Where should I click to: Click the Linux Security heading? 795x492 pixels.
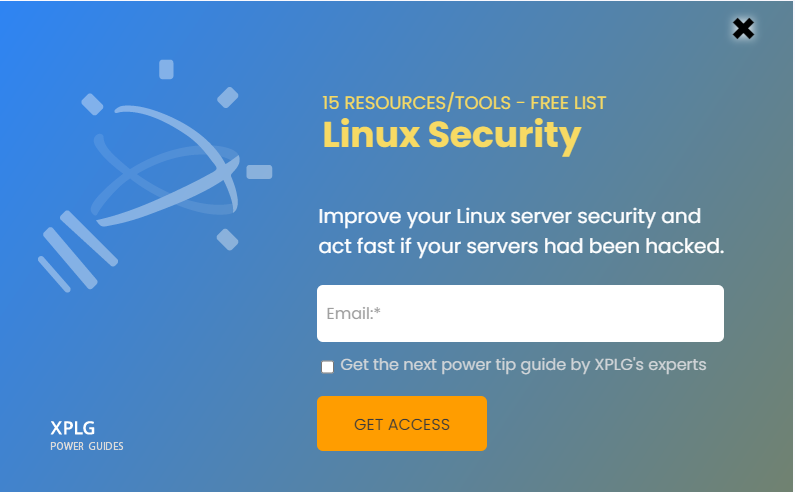pos(452,135)
